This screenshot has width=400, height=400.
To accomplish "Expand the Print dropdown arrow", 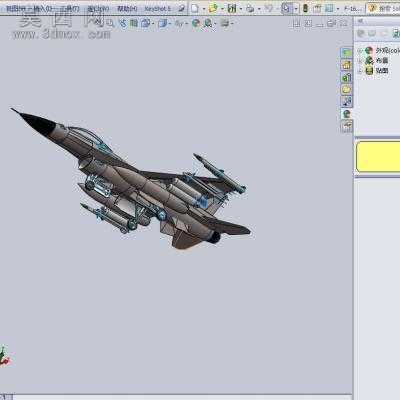I will point(259,9).
